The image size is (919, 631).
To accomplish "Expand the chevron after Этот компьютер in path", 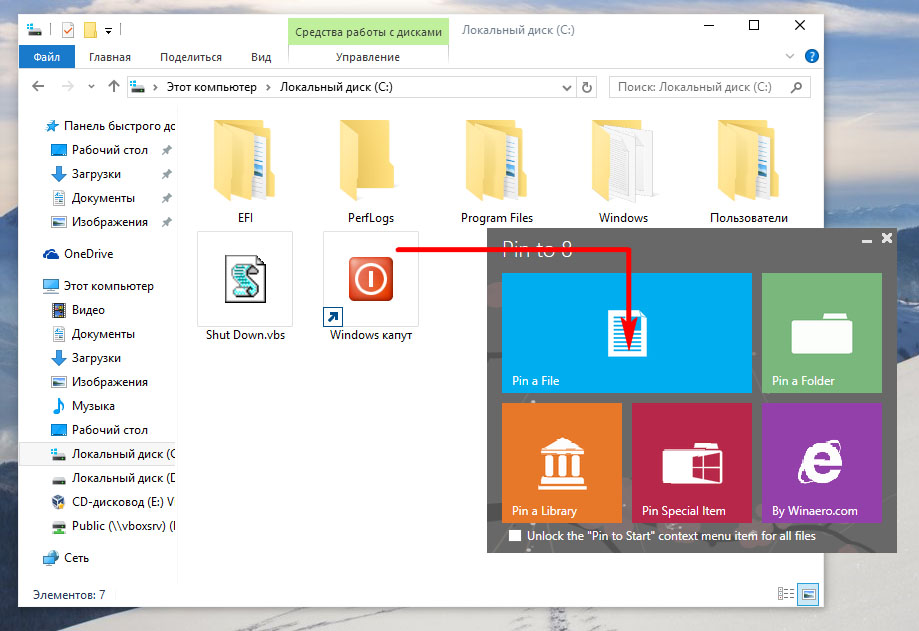I will tap(268, 87).
